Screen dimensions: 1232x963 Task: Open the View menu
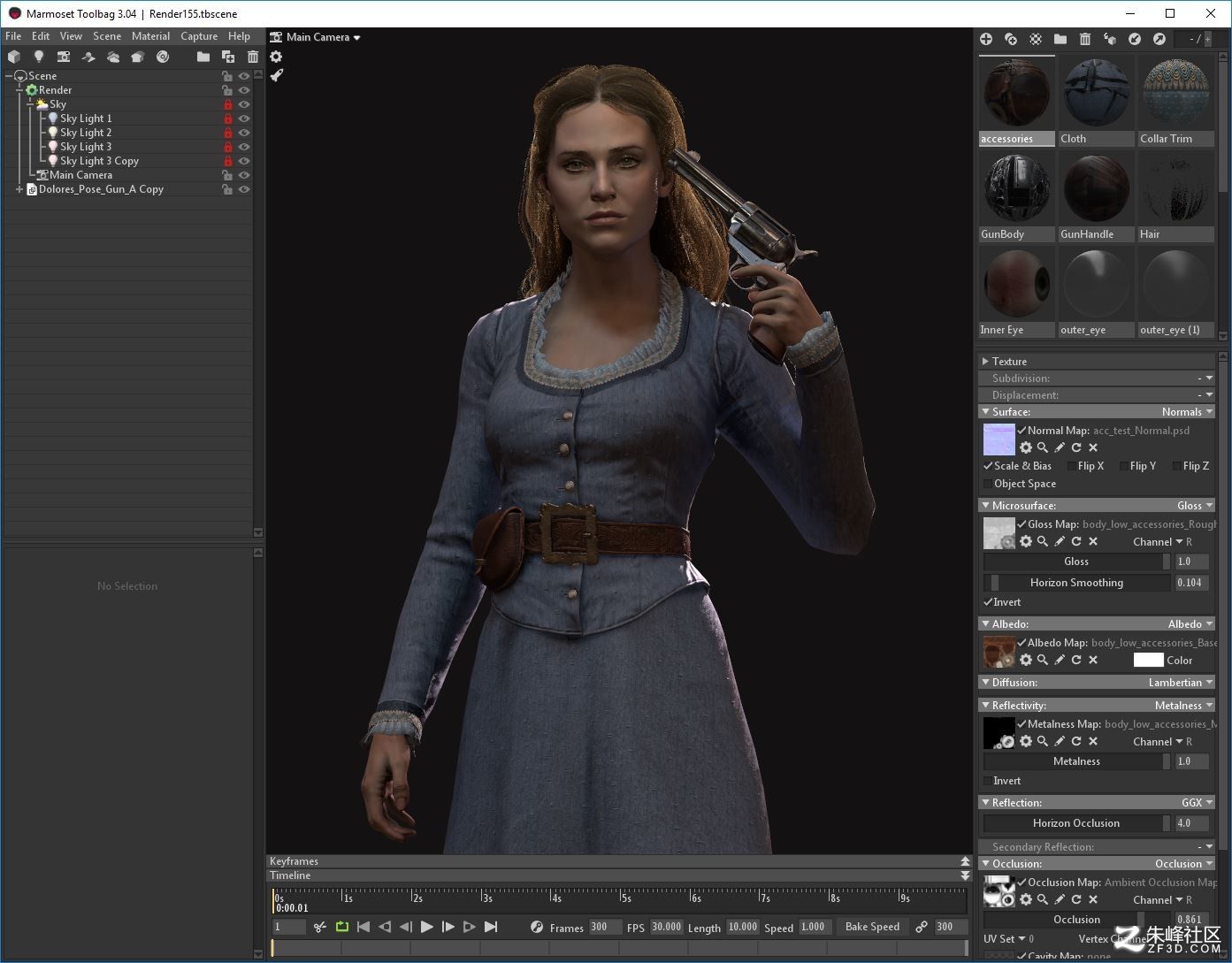(x=71, y=36)
